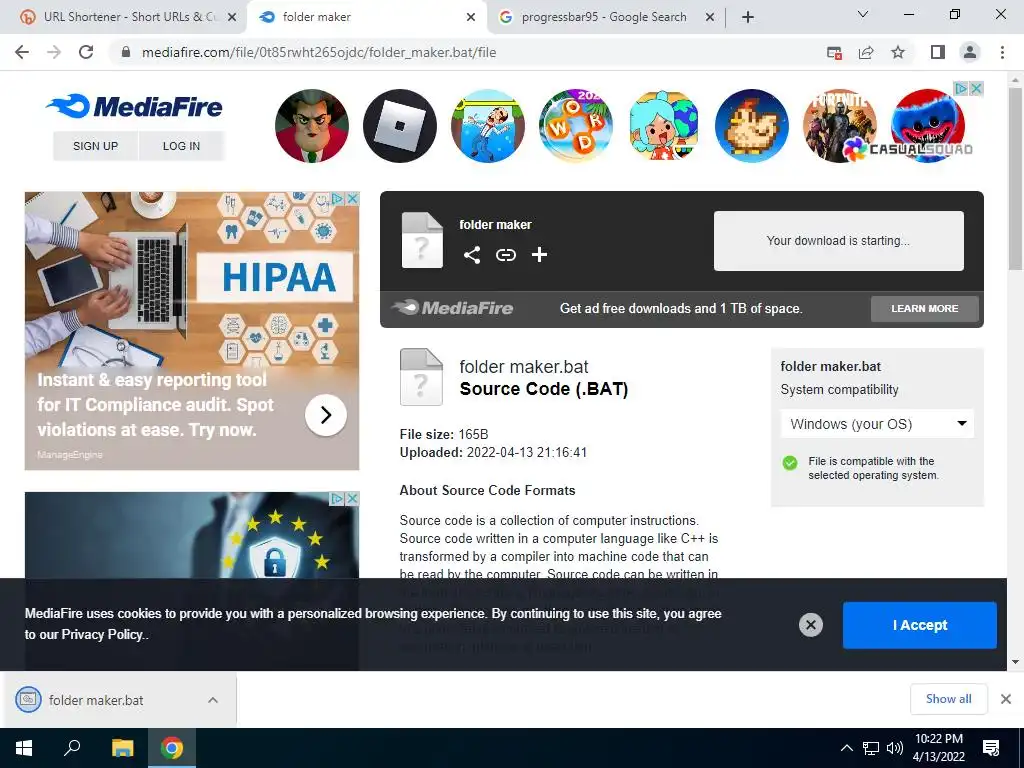Click Your download is starting box
1024x768 pixels.
(839, 240)
